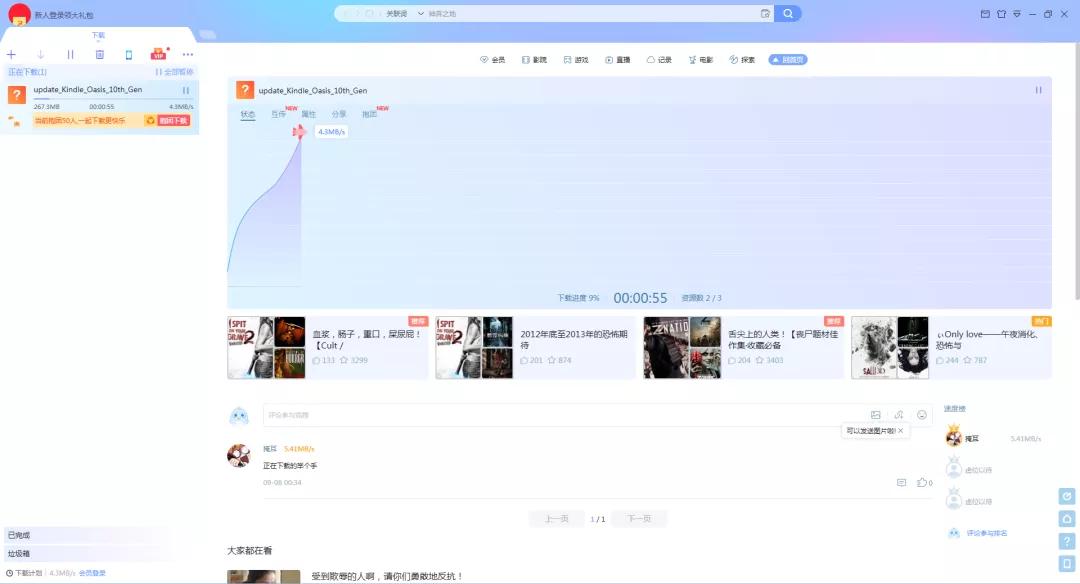
Task: Go to the previous comments page with 上一页
Action: coord(557,519)
